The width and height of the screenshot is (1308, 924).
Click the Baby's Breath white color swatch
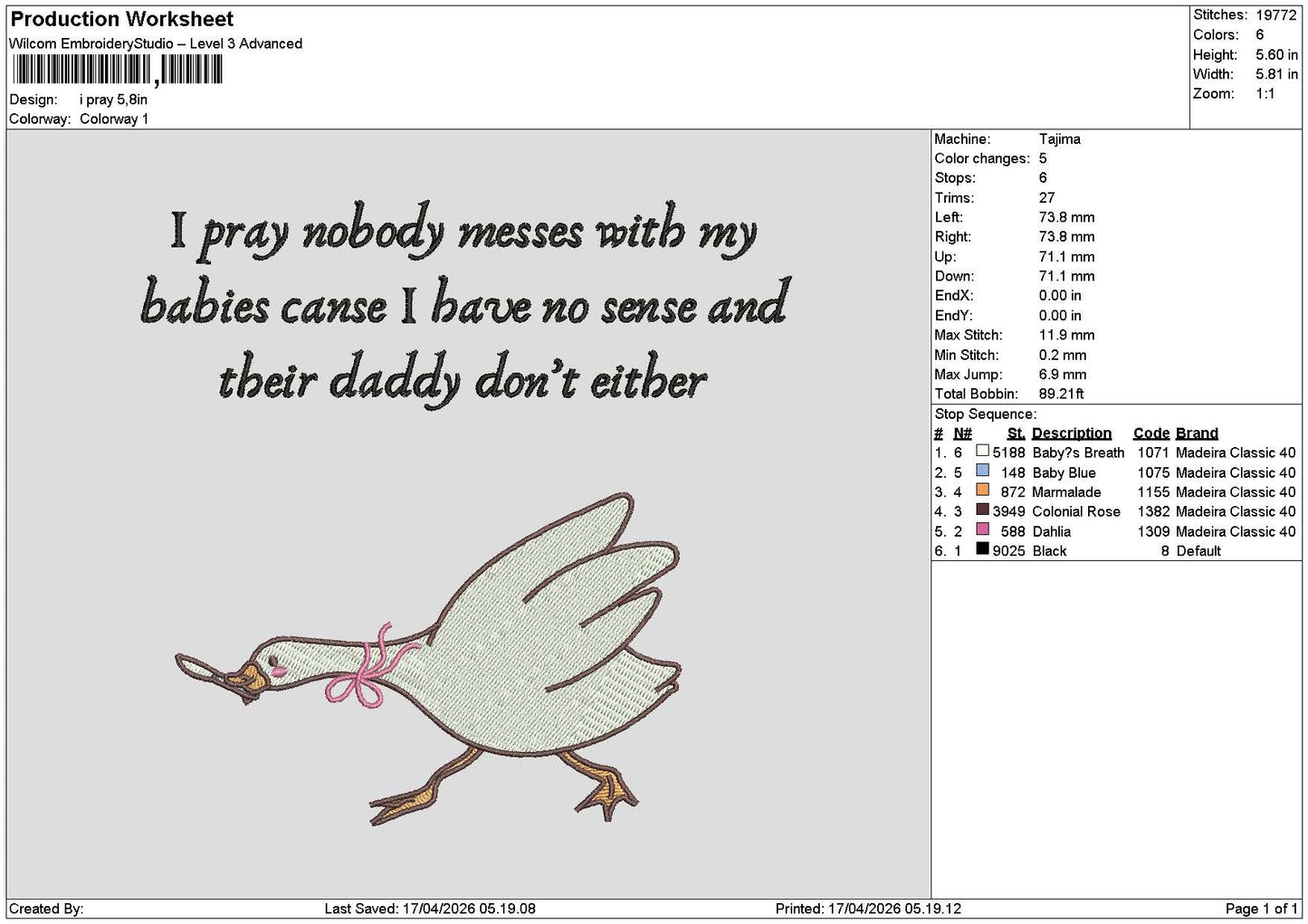click(x=982, y=451)
